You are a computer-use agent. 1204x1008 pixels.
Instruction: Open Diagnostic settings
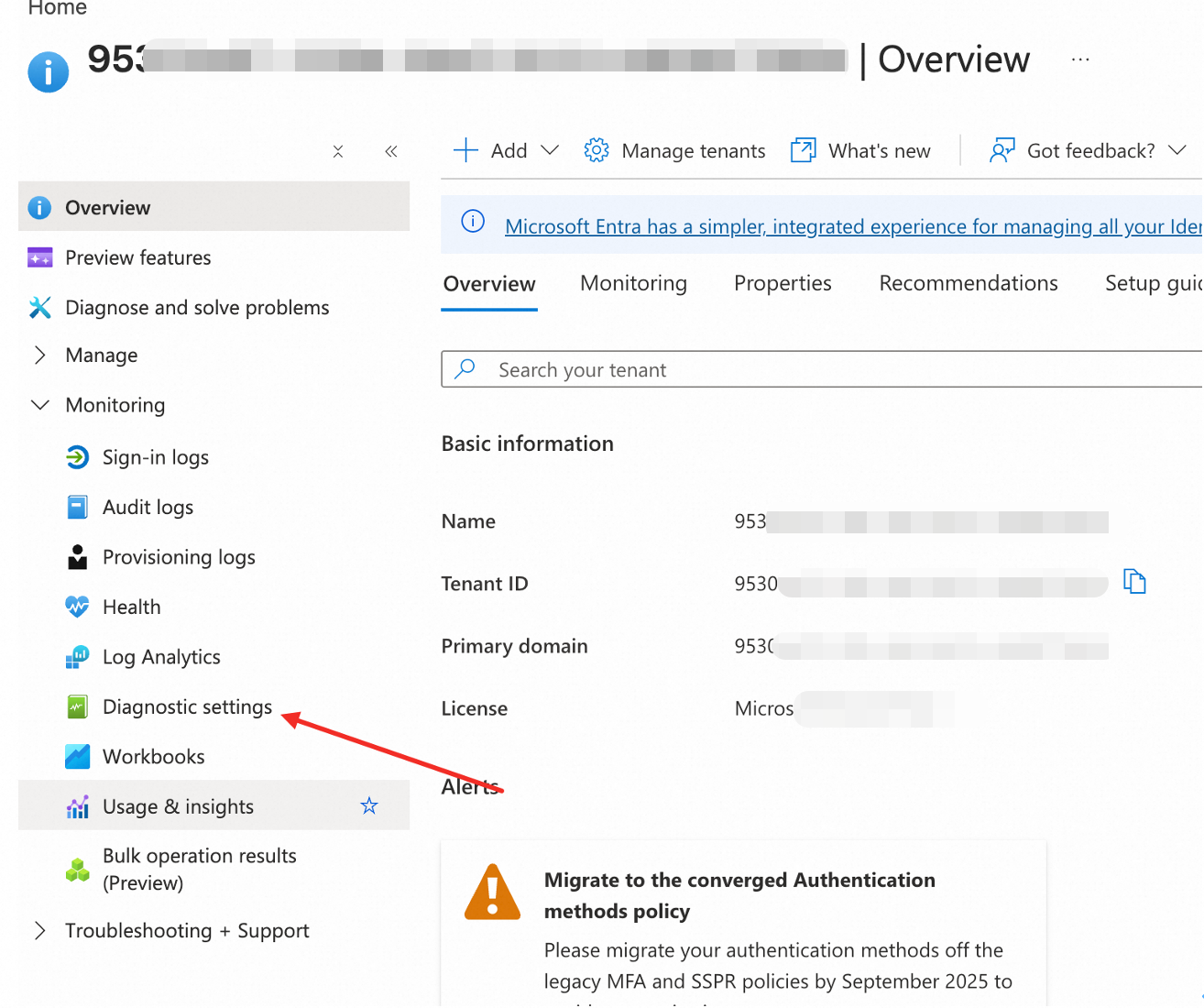[x=187, y=707]
